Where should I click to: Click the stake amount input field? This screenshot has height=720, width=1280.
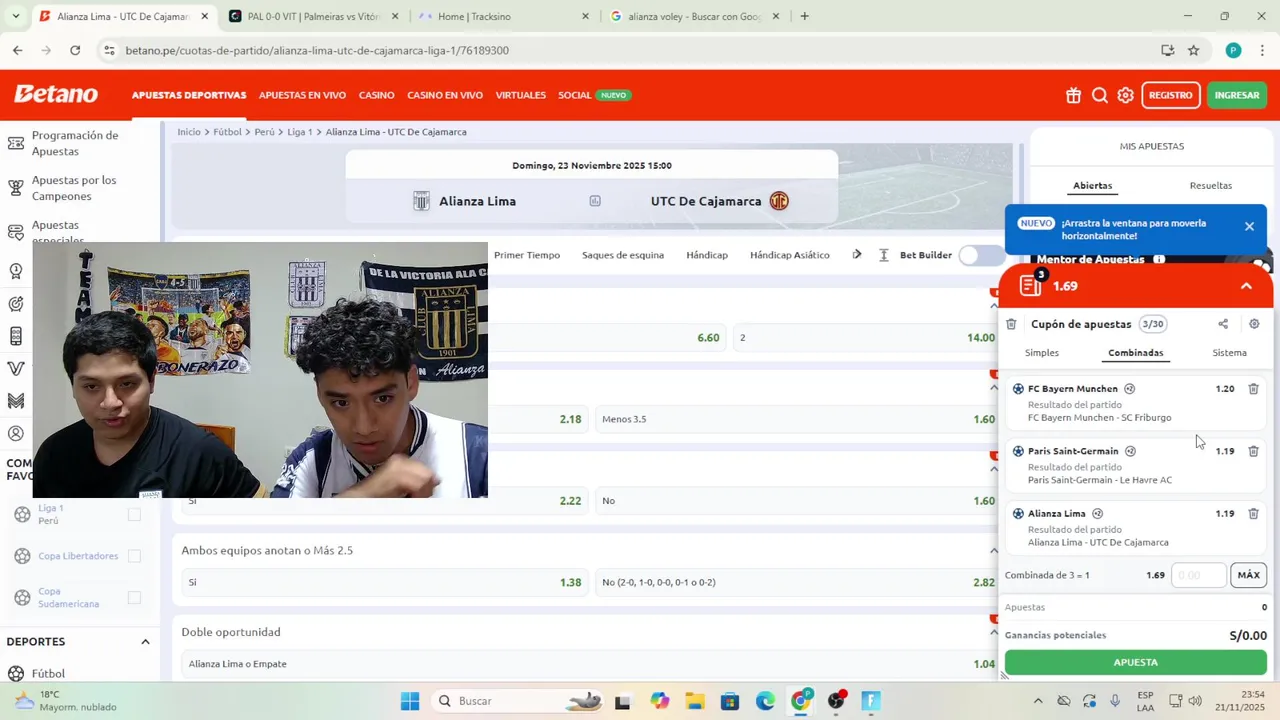tap(1199, 575)
